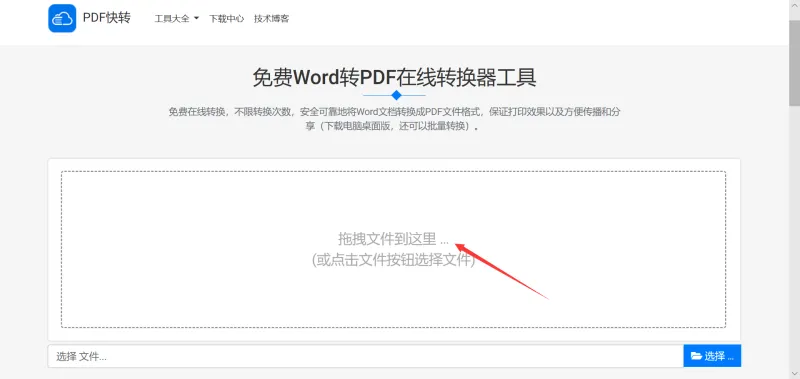
Task: Click the PDF快转 cloud logo icon
Action: pyautogui.click(x=62, y=18)
